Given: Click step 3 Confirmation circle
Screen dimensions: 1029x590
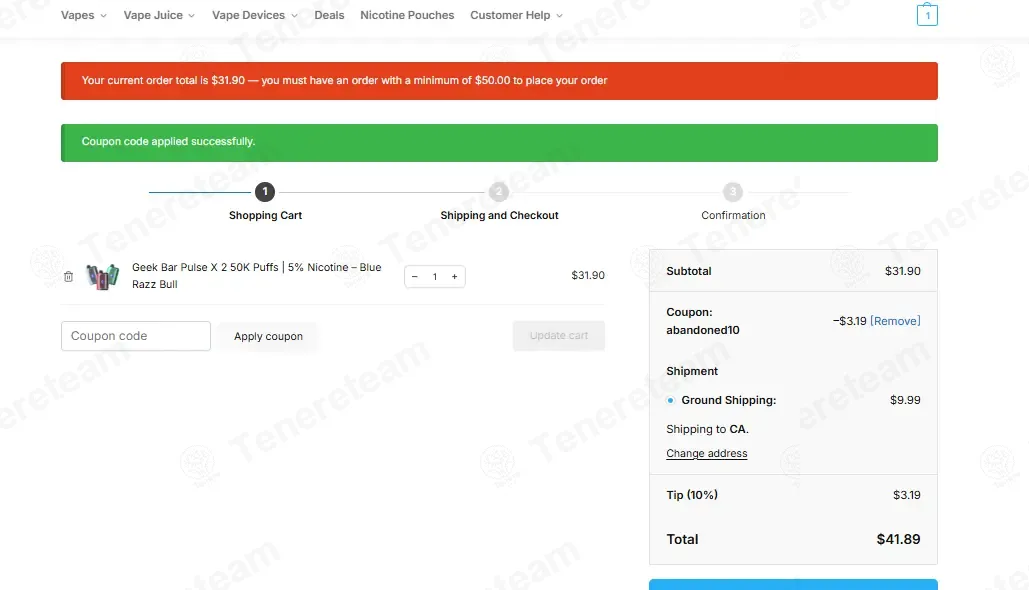Looking at the screenshot, I should (x=733, y=192).
